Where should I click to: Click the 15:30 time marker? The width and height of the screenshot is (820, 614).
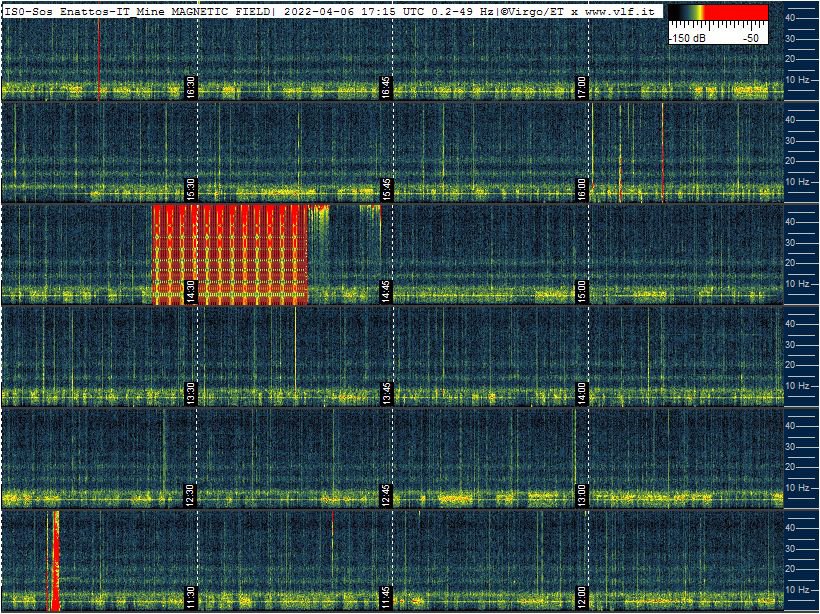[x=191, y=189]
